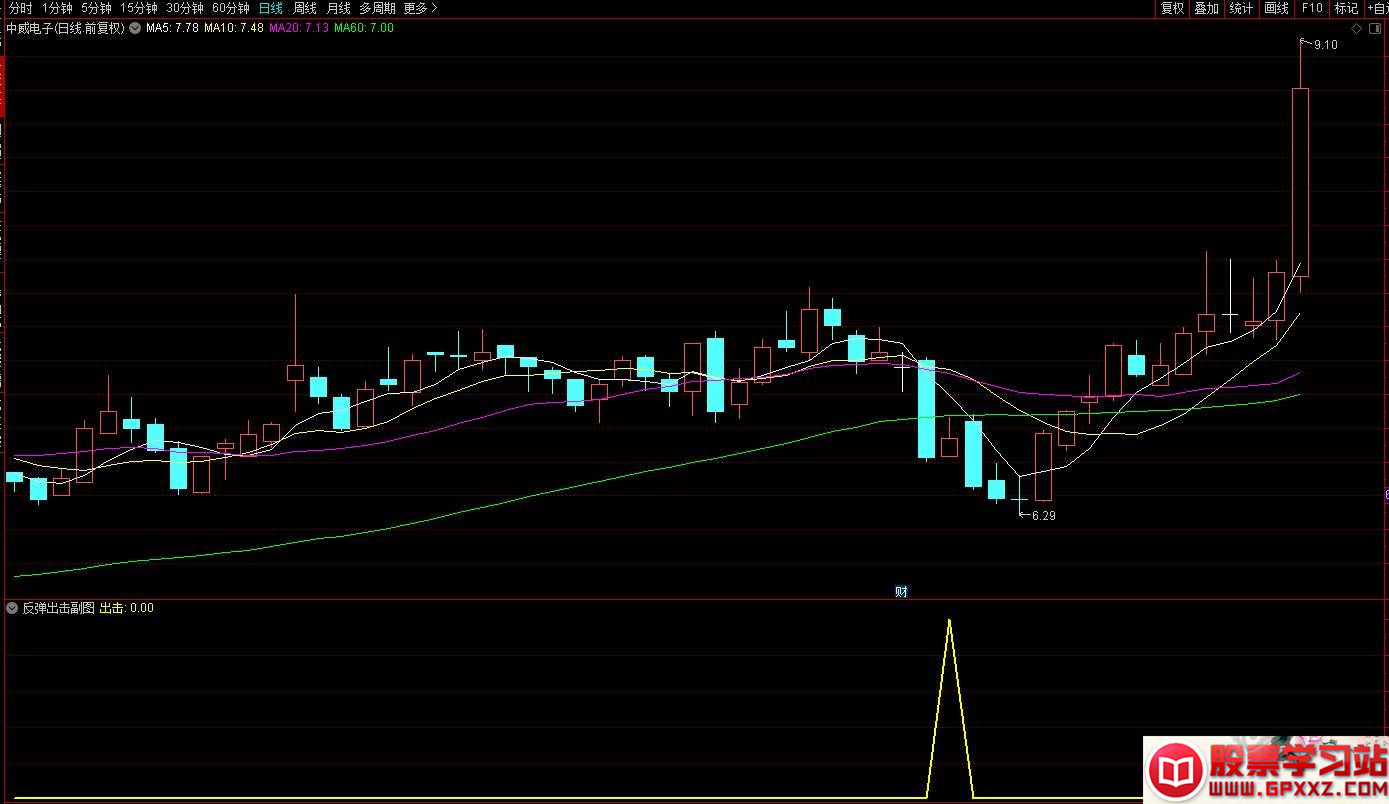Click the large cyan candlestick crossing below MA60
Viewport: 1389px width, 804px height.
(926, 409)
